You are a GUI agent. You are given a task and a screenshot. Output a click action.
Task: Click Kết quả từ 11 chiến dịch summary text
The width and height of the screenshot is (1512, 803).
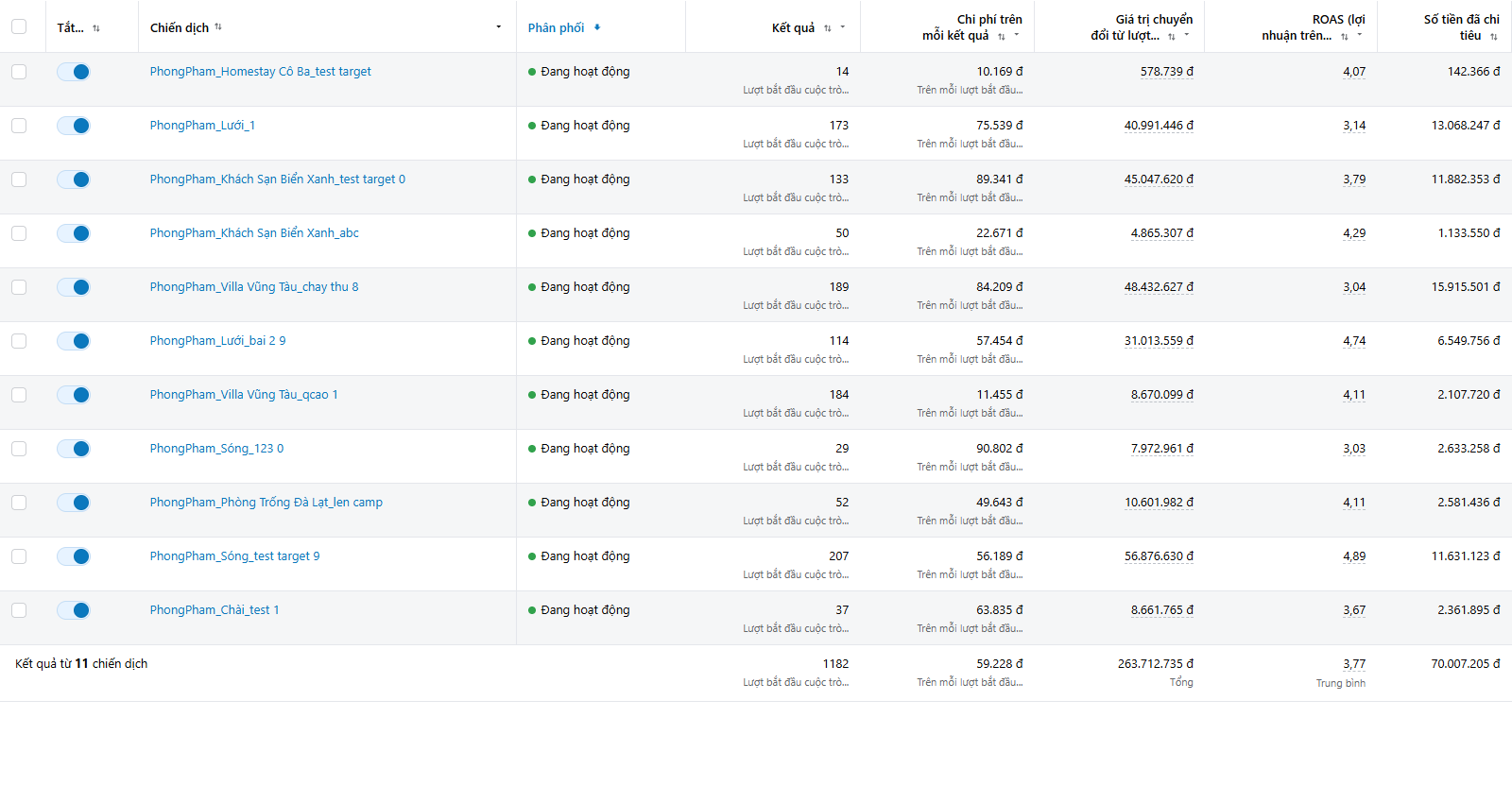(x=81, y=664)
